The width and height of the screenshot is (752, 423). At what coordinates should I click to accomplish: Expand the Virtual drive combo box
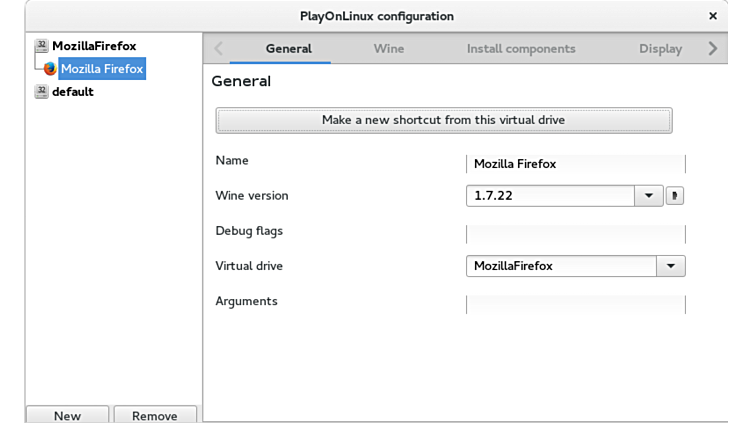point(670,266)
